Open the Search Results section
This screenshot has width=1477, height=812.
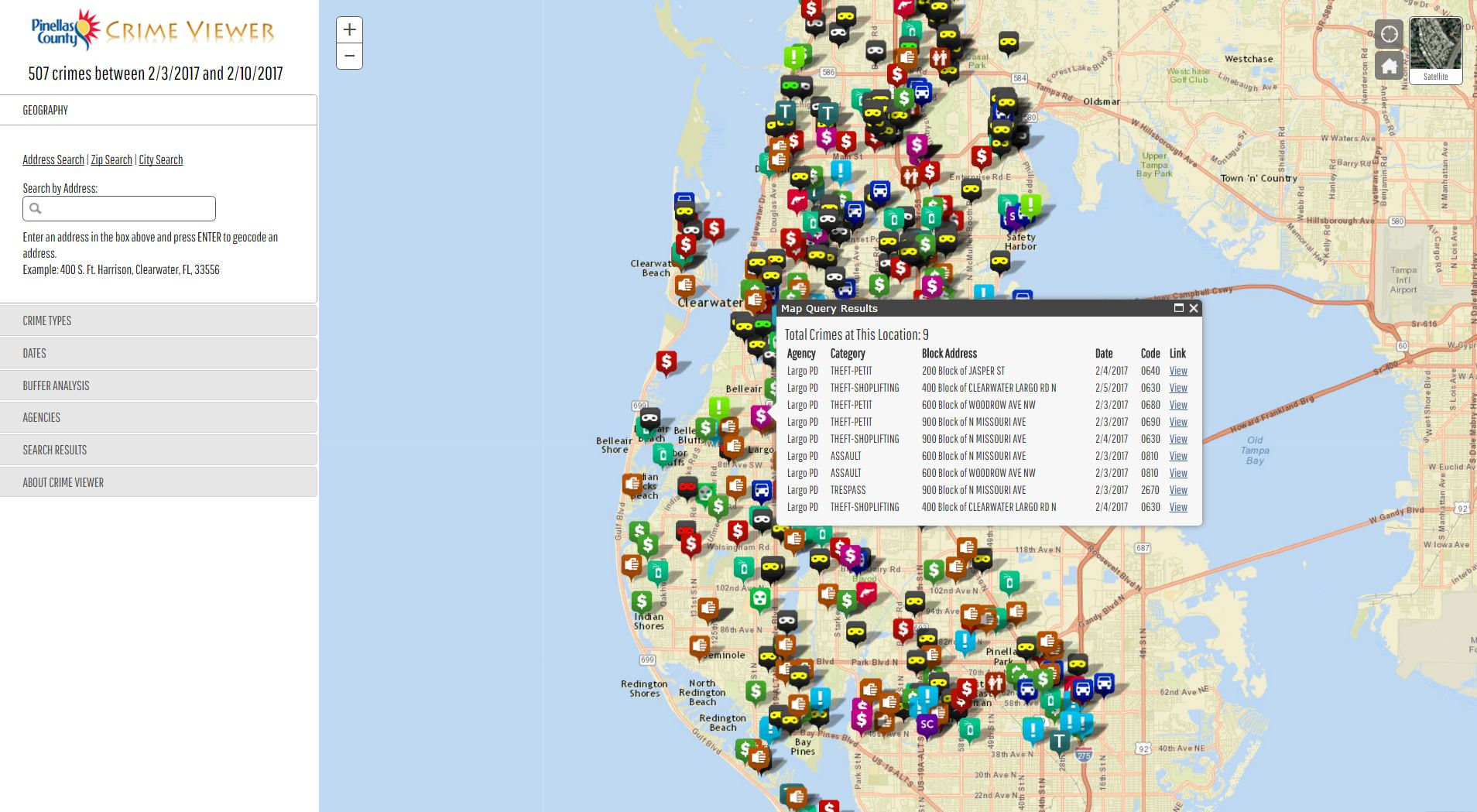coord(159,450)
